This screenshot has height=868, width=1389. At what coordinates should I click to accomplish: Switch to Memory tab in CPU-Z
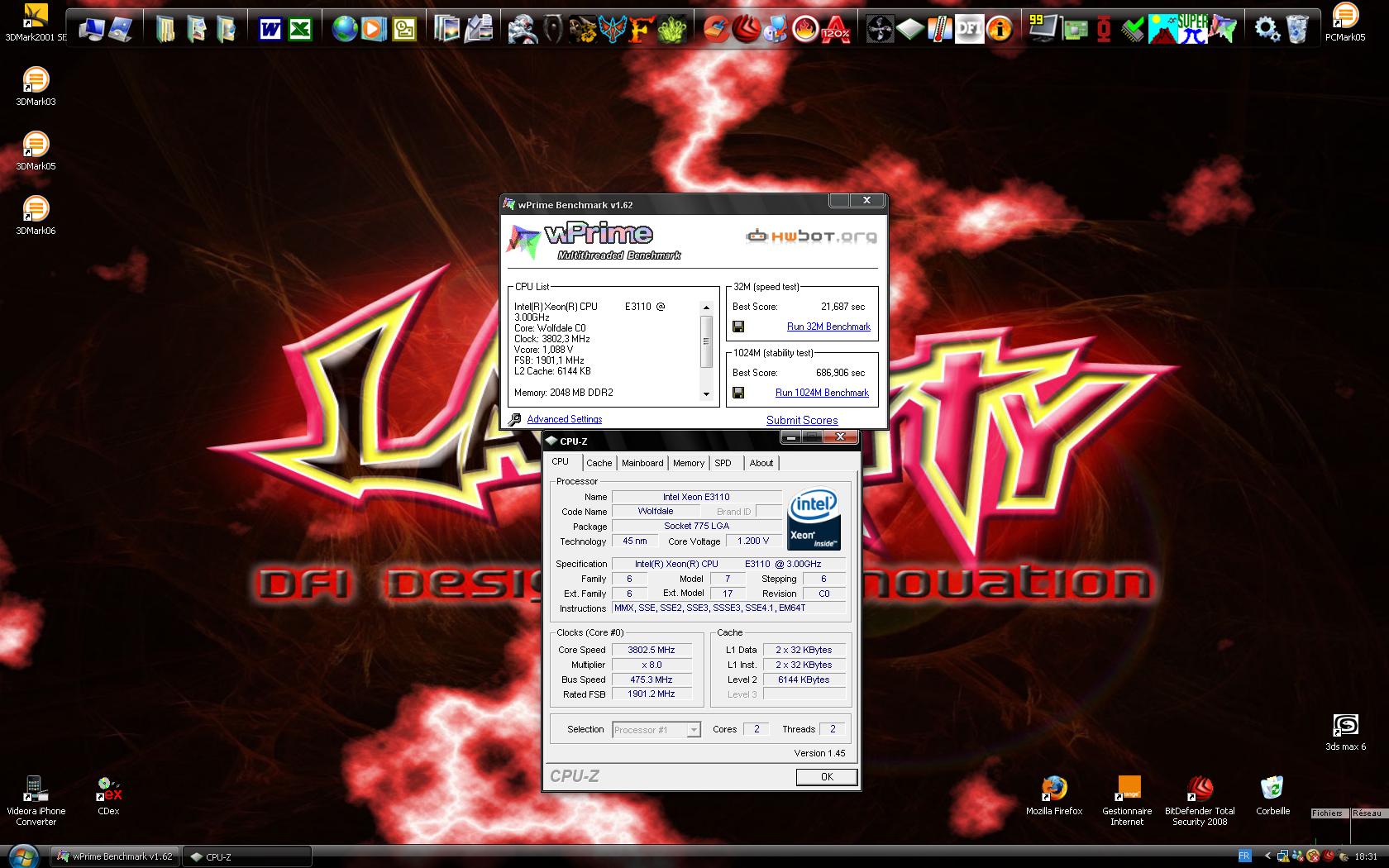click(x=689, y=463)
